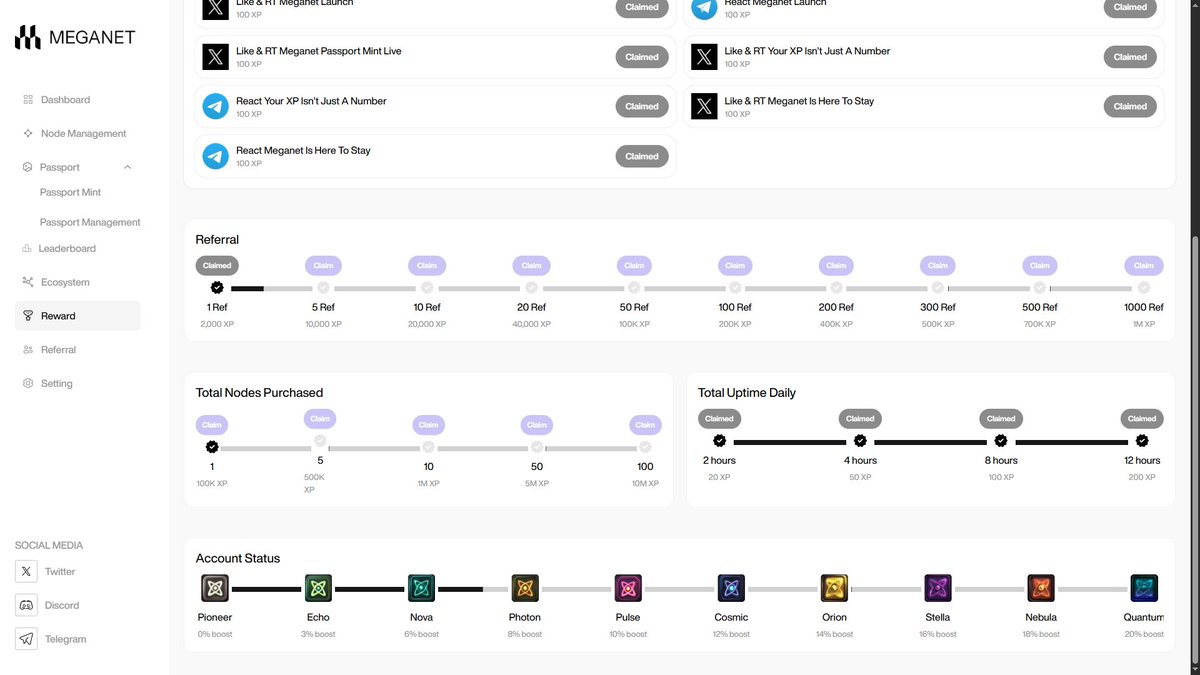Open Node Management page
The height and width of the screenshot is (675, 1200).
pyautogui.click(x=83, y=133)
